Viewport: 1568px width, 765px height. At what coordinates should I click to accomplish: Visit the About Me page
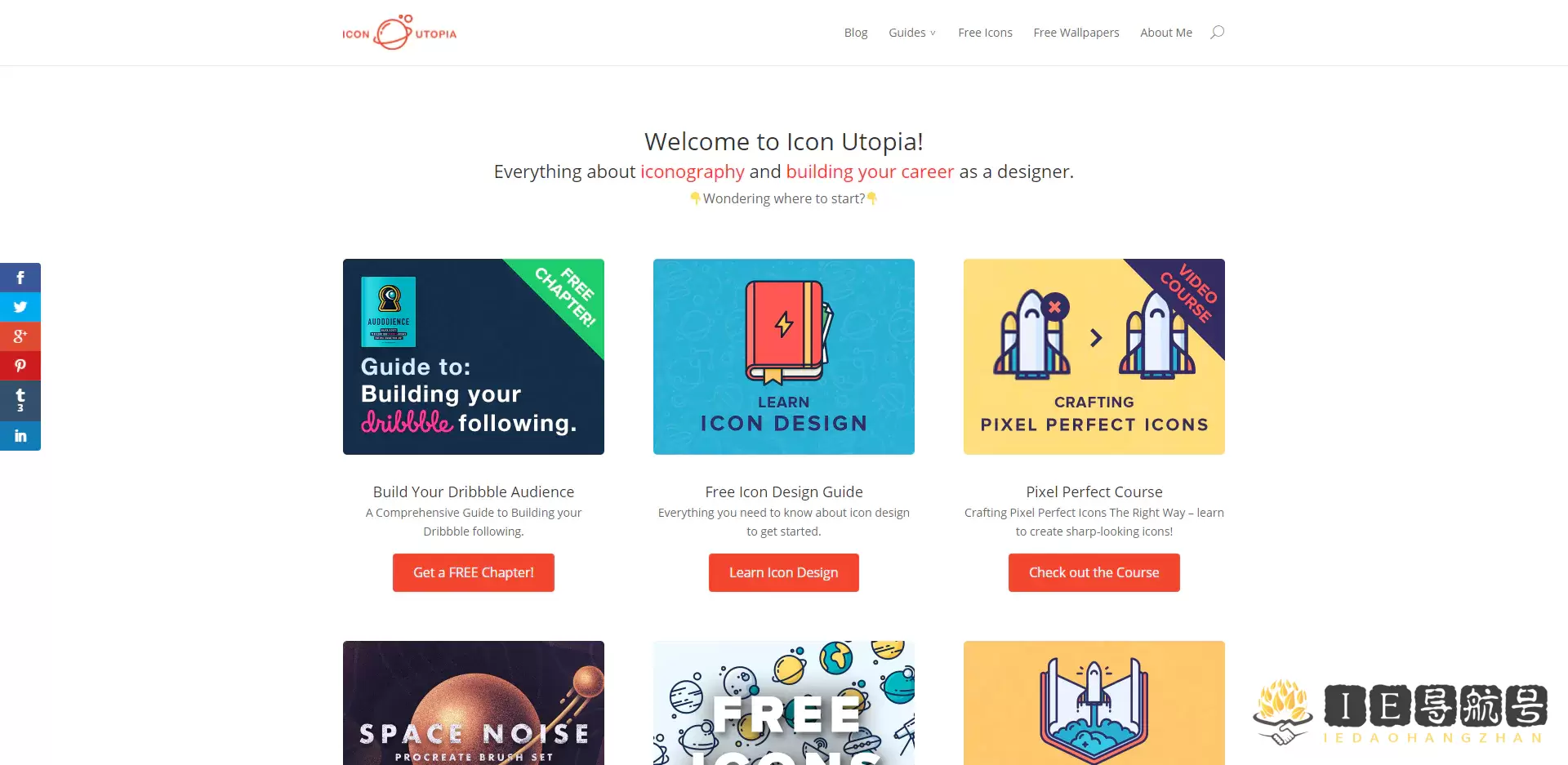[1166, 33]
